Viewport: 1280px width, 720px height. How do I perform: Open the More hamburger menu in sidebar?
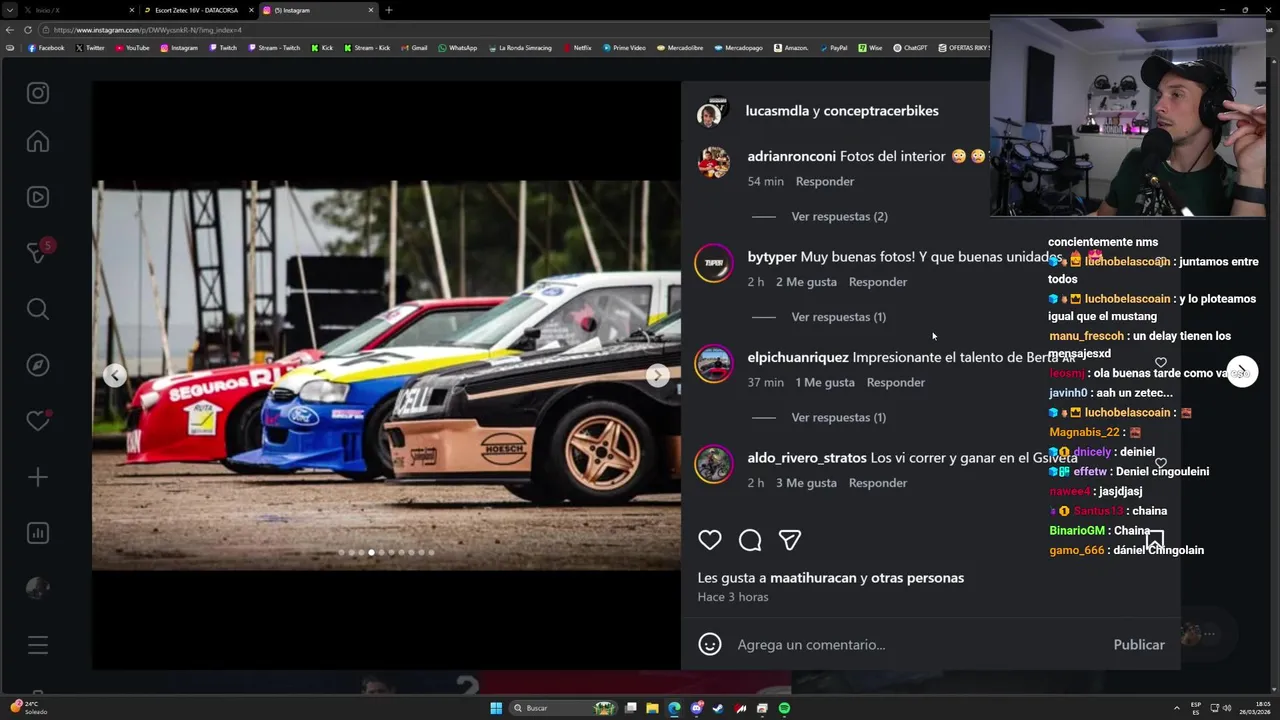pyautogui.click(x=38, y=646)
